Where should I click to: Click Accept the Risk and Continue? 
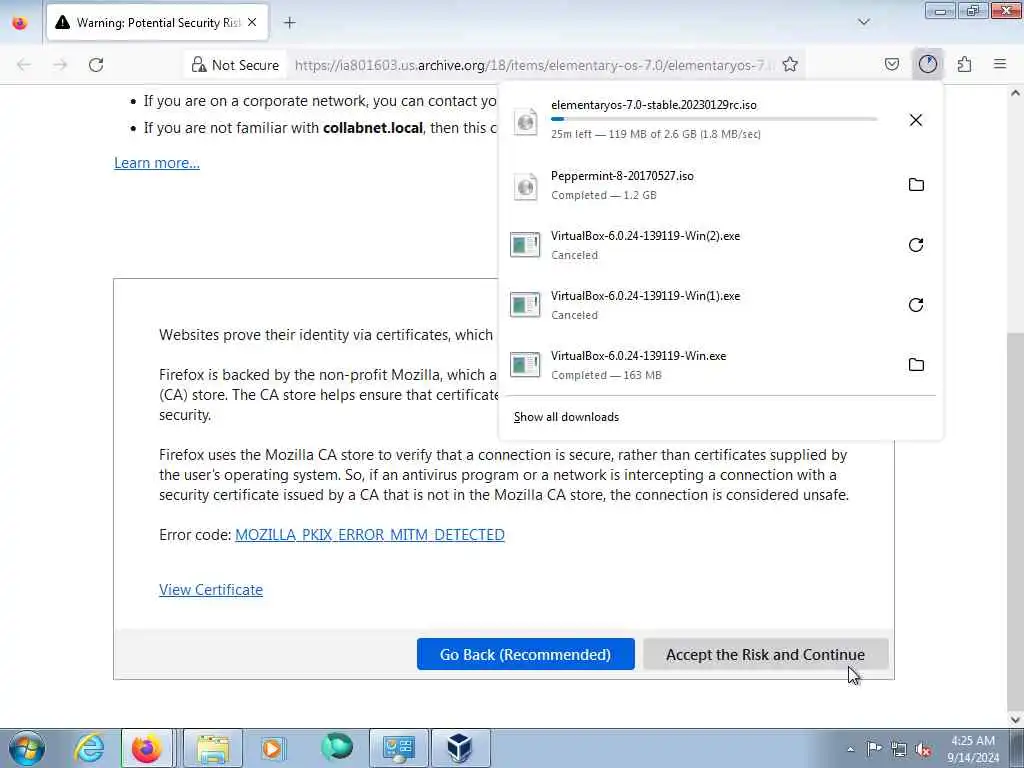(765, 654)
